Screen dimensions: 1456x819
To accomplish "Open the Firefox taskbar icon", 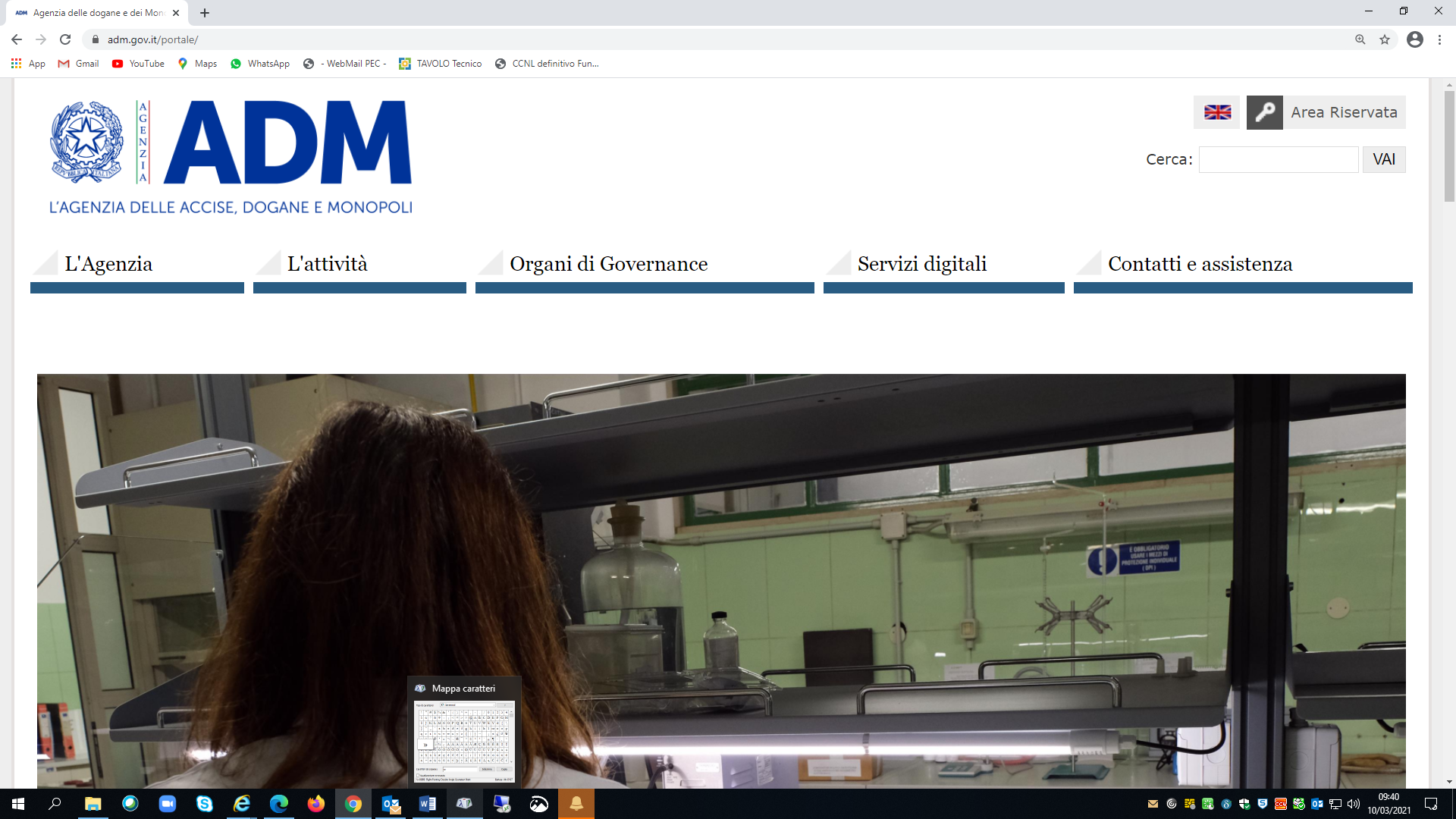I will point(316,804).
